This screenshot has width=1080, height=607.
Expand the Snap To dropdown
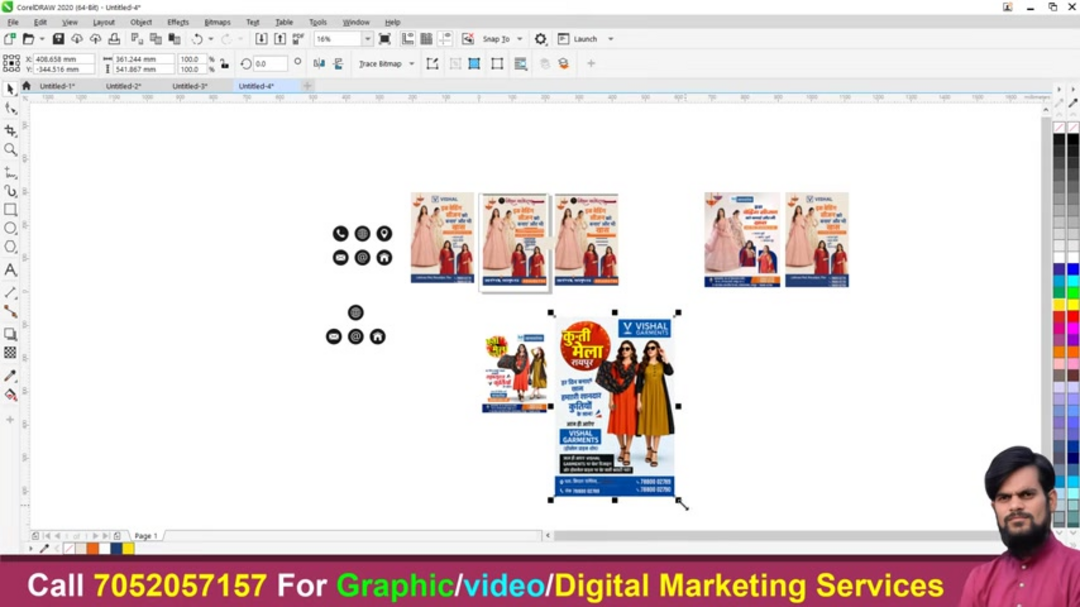click(519, 39)
